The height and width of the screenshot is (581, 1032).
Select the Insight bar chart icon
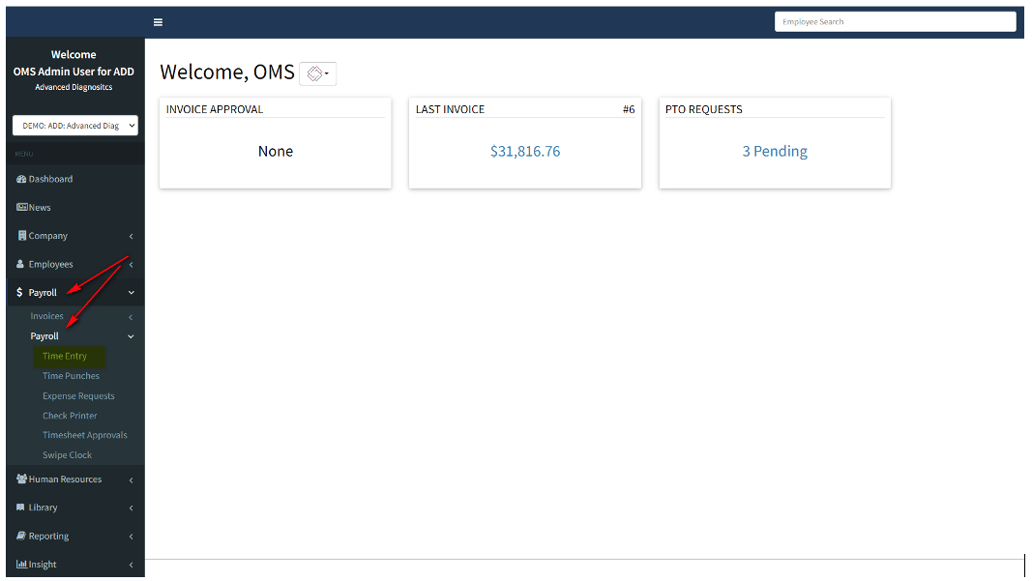(21, 564)
